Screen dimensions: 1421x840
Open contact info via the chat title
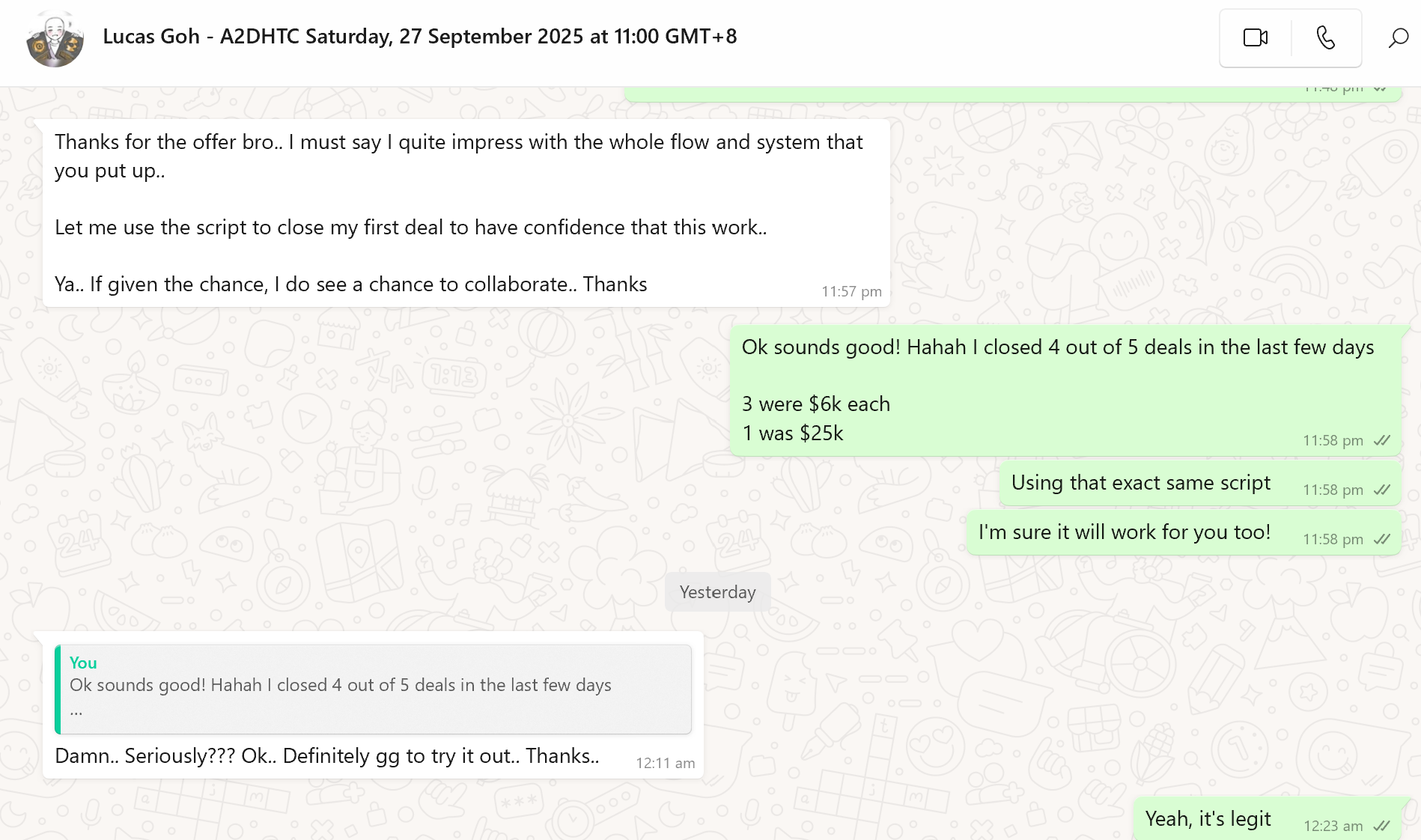[x=419, y=36]
